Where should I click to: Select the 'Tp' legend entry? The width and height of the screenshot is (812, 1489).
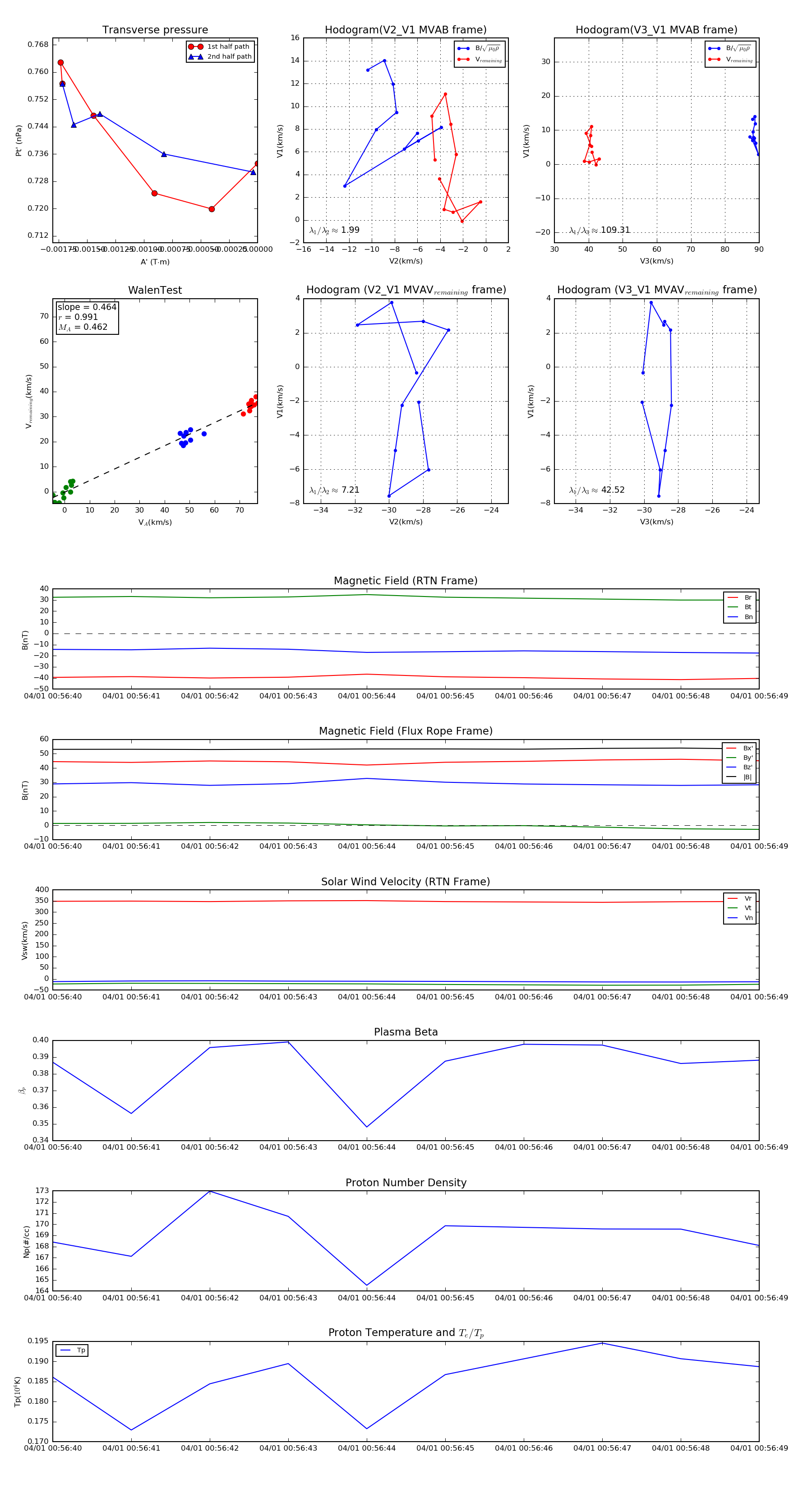(x=72, y=1350)
